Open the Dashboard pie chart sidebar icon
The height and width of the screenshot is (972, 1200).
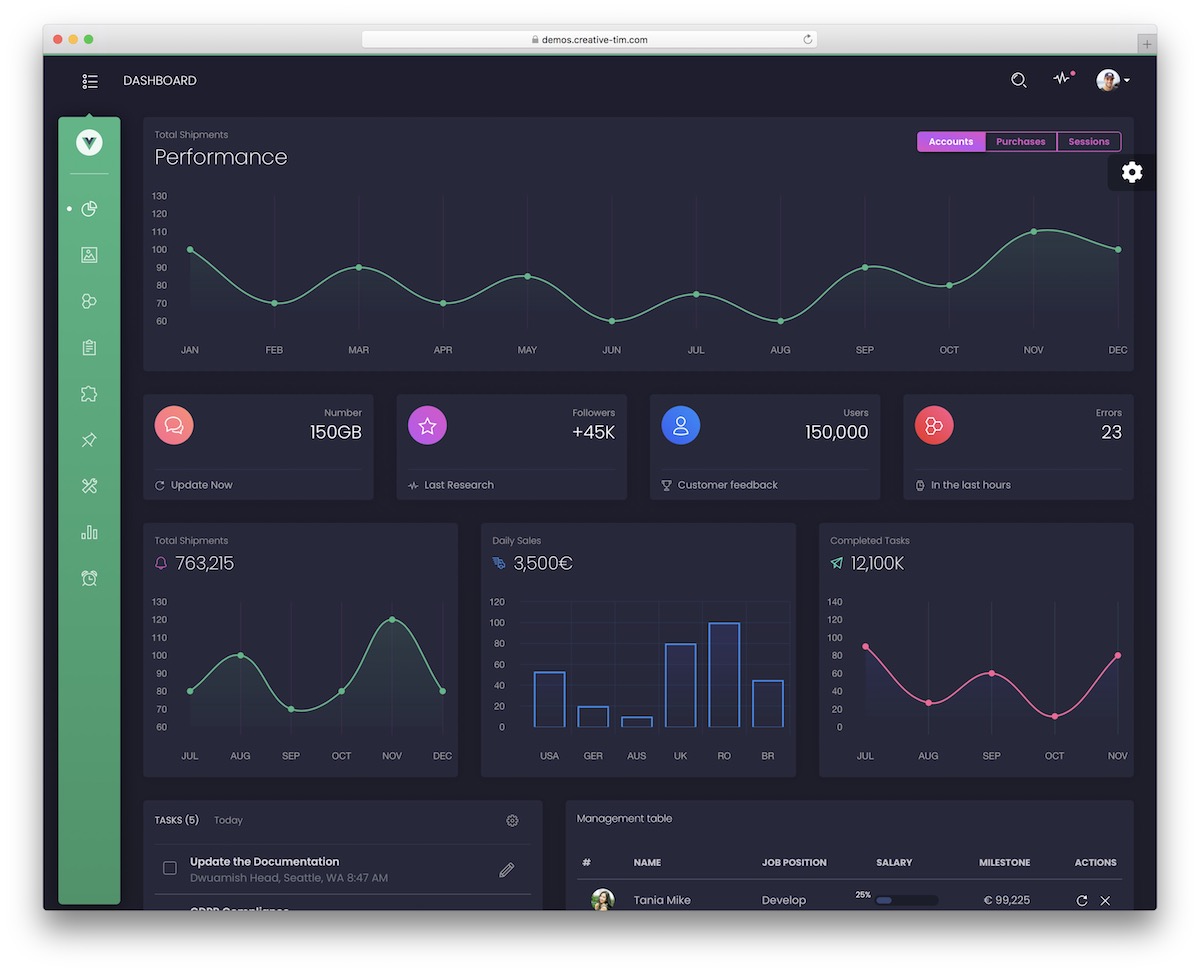tap(89, 209)
